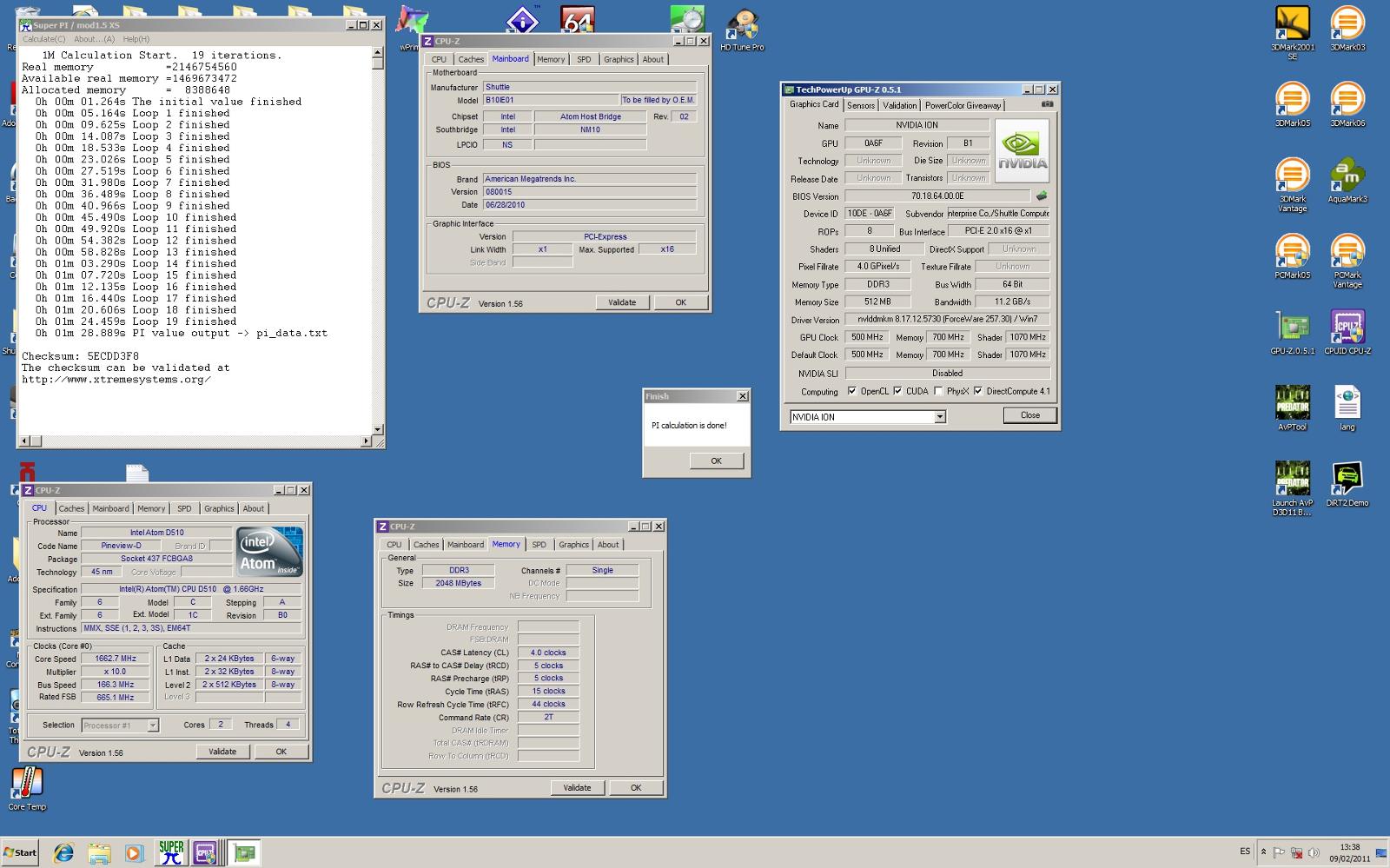Open the PowerColor Giveaway tab
Screen dimensions: 1390x868
coord(963,105)
